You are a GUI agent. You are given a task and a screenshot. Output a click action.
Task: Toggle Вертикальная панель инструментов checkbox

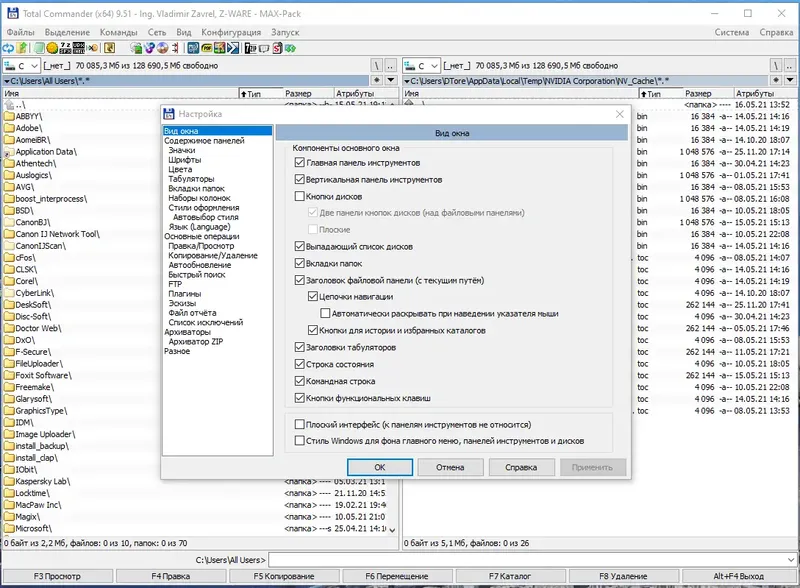pos(300,180)
